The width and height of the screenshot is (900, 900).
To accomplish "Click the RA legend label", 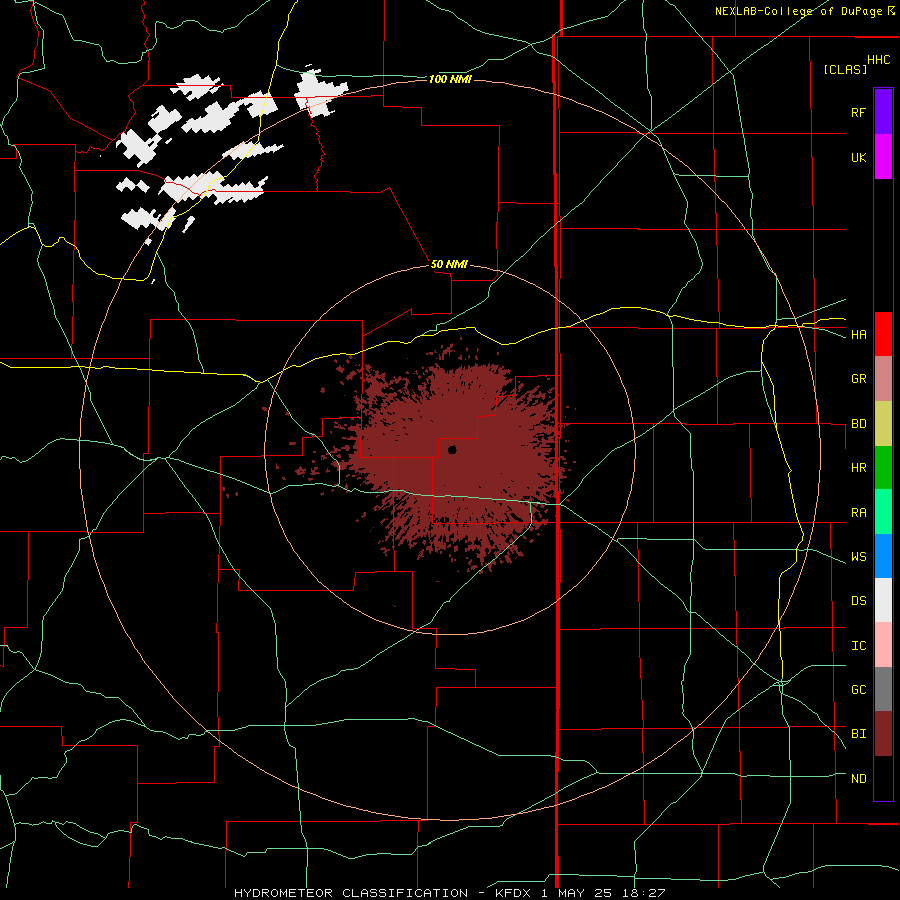I will click(858, 513).
